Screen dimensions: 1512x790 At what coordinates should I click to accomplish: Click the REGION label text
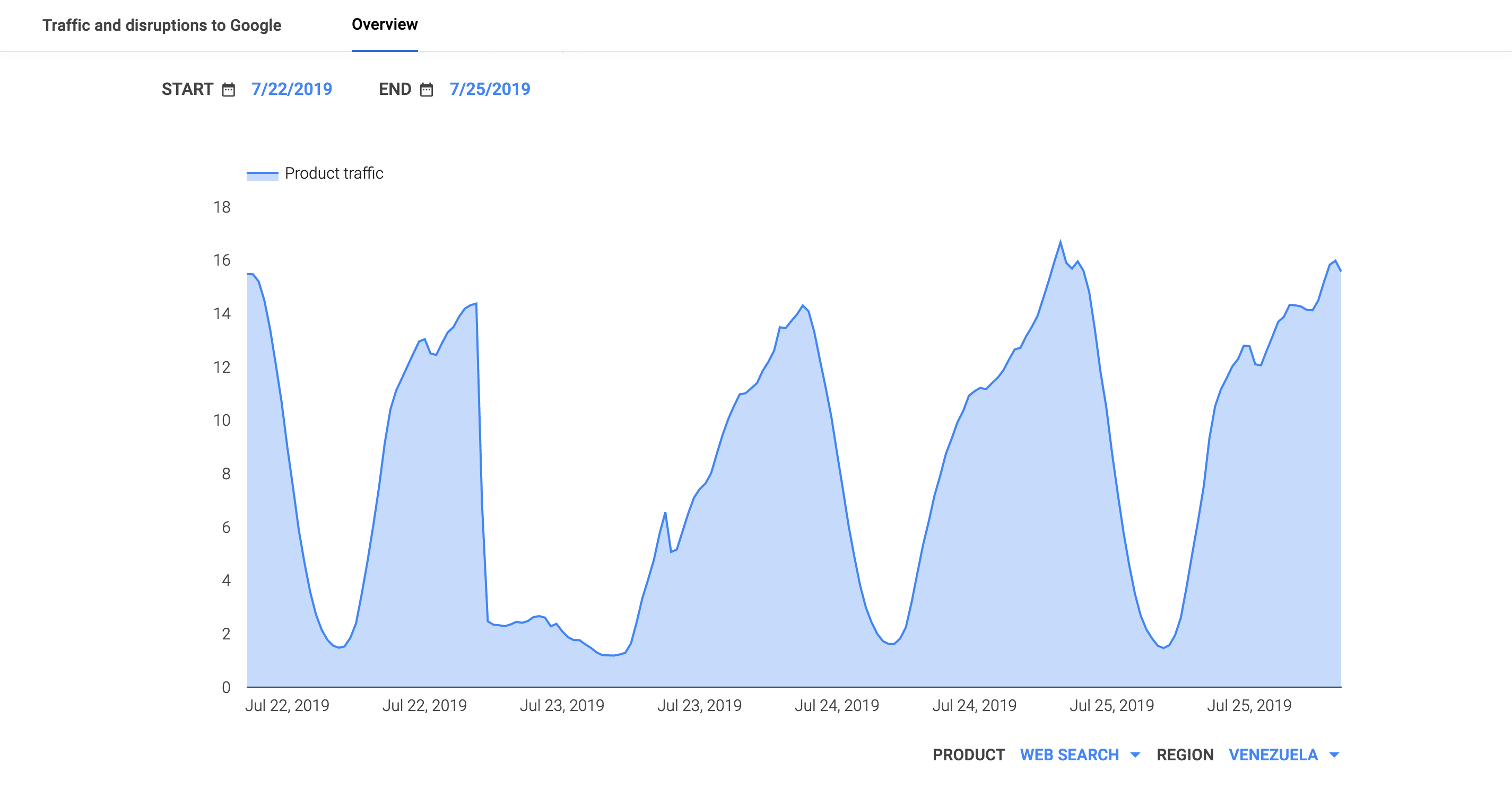[x=1185, y=755]
